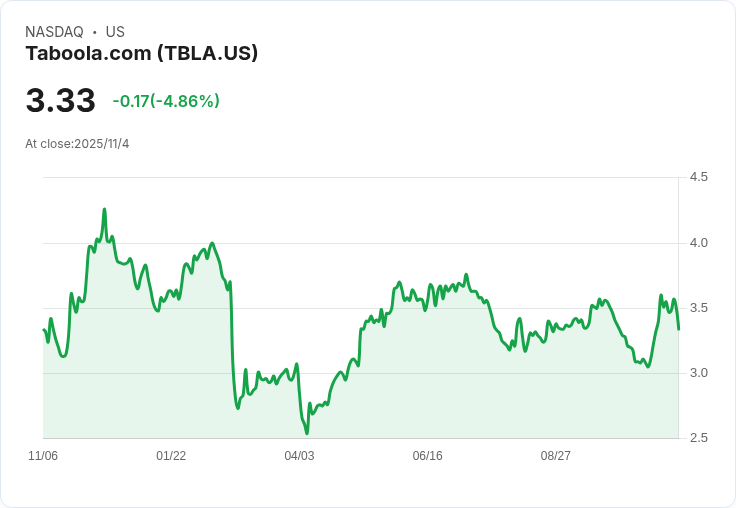
Task: Select the 01/22 date on the x-axis
Action: (x=171, y=456)
